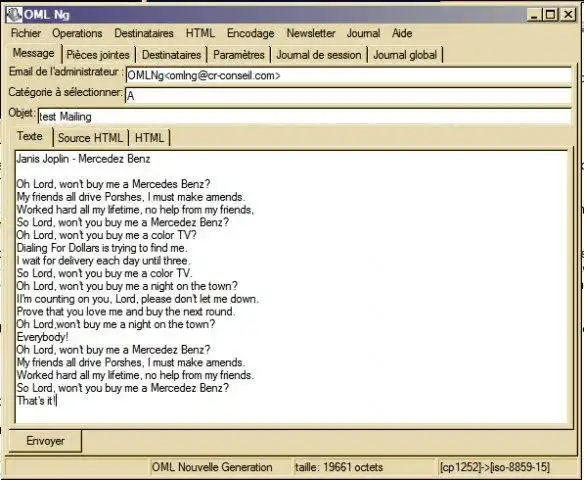
Task: Click the Objet field with test Mailing
Action: [x=305, y=117]
